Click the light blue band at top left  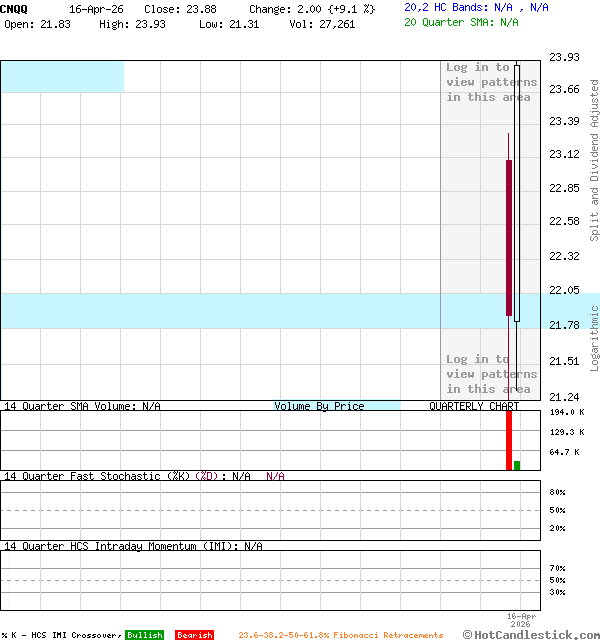click(x=62, y=77)
